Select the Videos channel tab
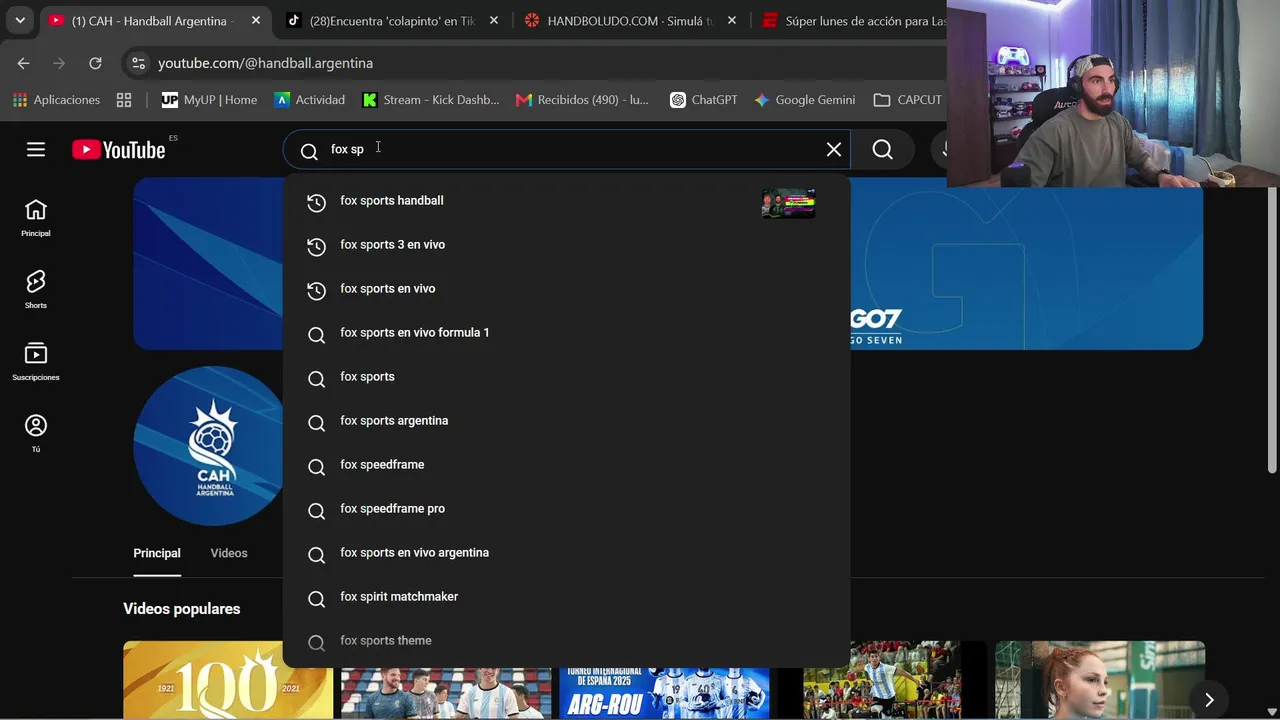The height and width of the screenshot is (720, 1280). pos(229,553)
